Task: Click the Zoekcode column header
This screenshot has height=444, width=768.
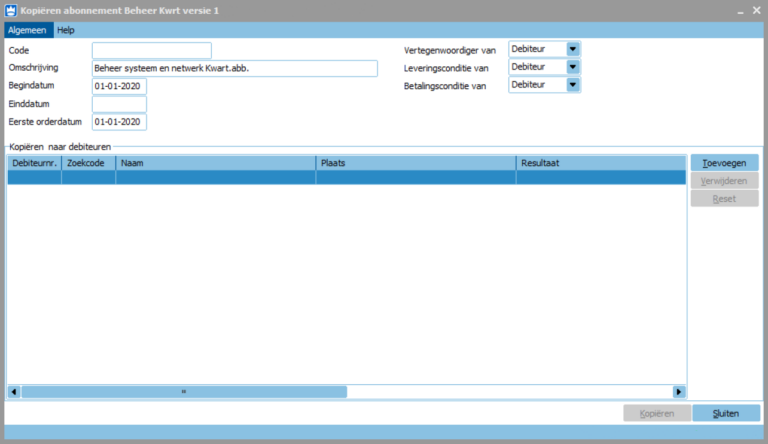Action: [x=88, y=162]
